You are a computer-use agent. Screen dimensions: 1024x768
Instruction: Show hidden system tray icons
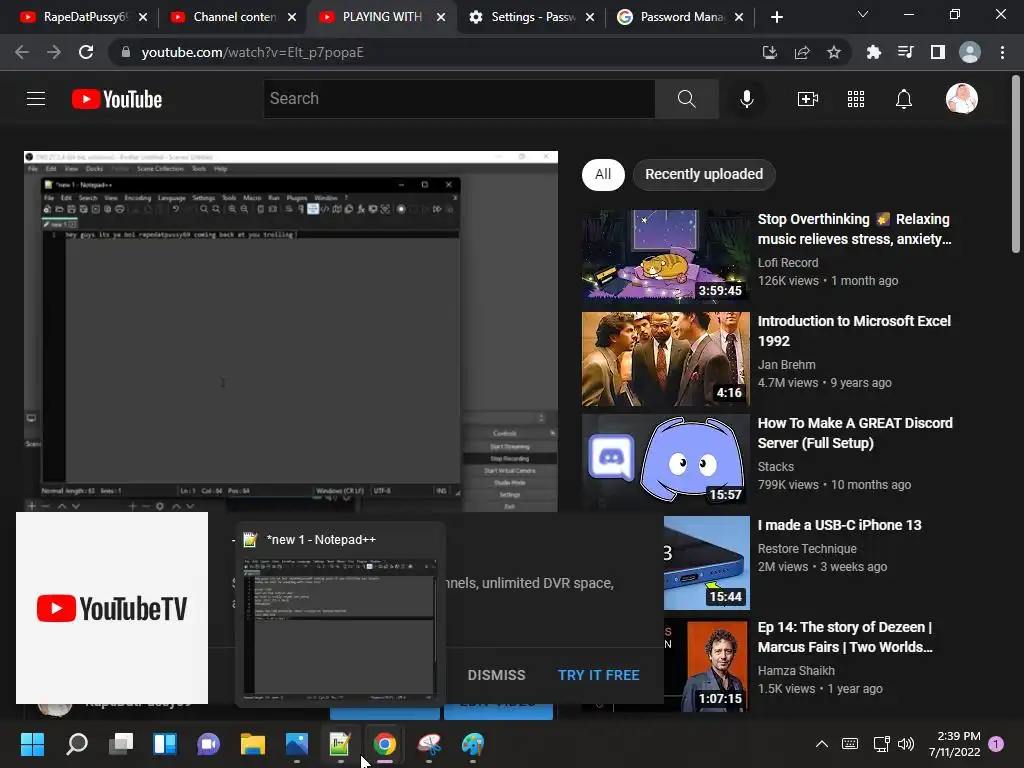click(x=822, y=744)
